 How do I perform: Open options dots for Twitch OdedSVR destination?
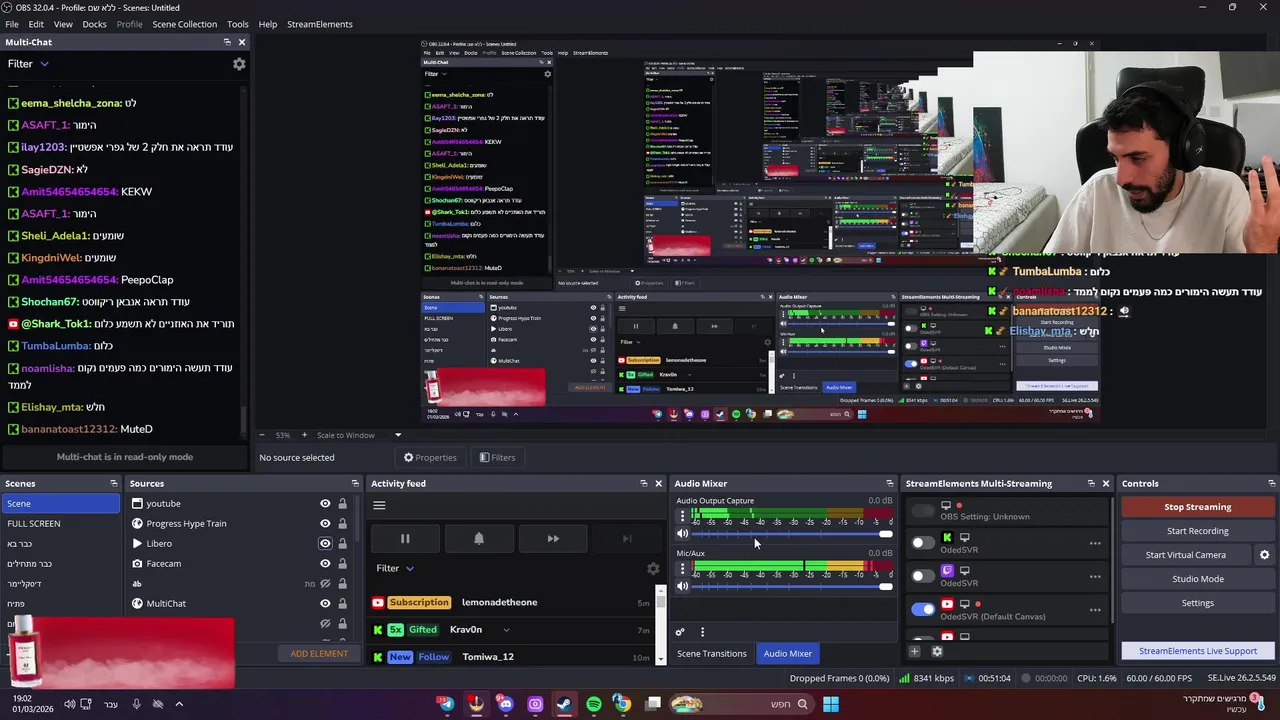pos(1095,577)
